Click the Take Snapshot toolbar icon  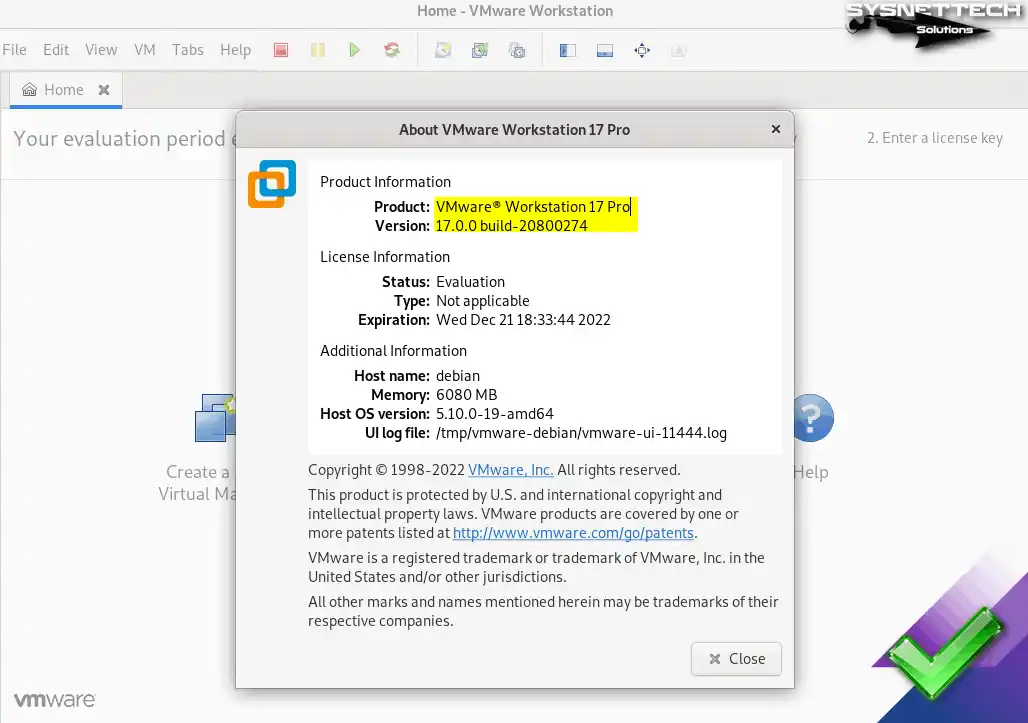[x=443, y=50]
